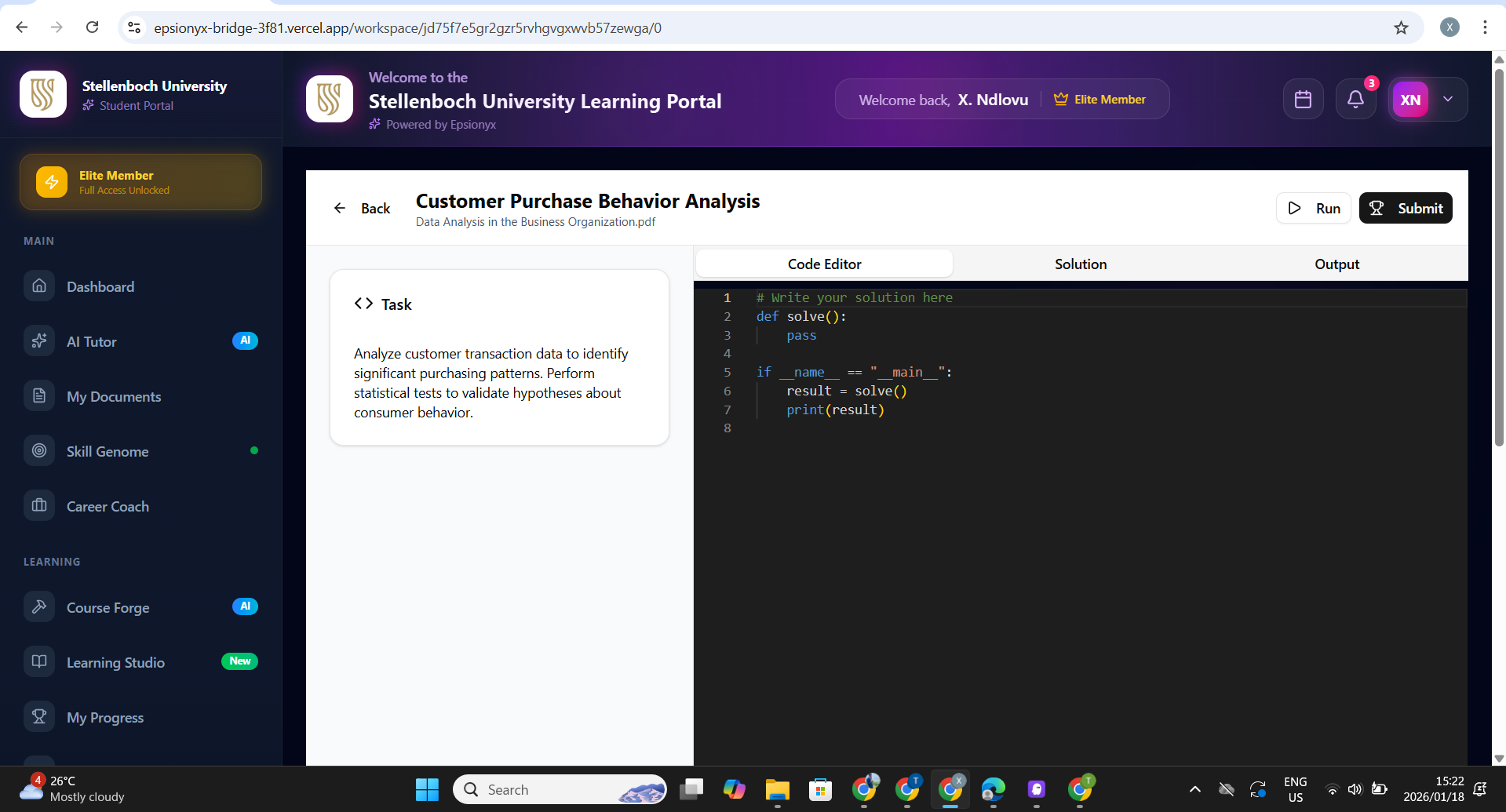
Task: Click the Elite Member card in the sidebar
Action: (x=141, y=182)
